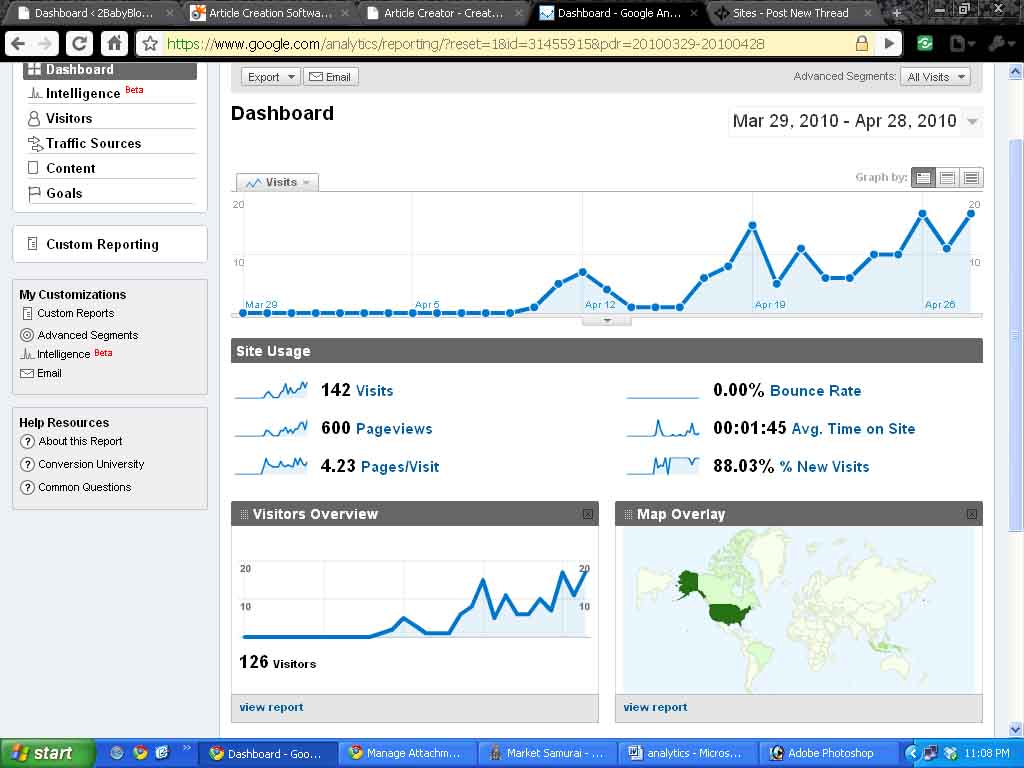This screenshot has height=768, width=1024.
Task: Close the Map Overlay widget
Action: click(972, 514)
